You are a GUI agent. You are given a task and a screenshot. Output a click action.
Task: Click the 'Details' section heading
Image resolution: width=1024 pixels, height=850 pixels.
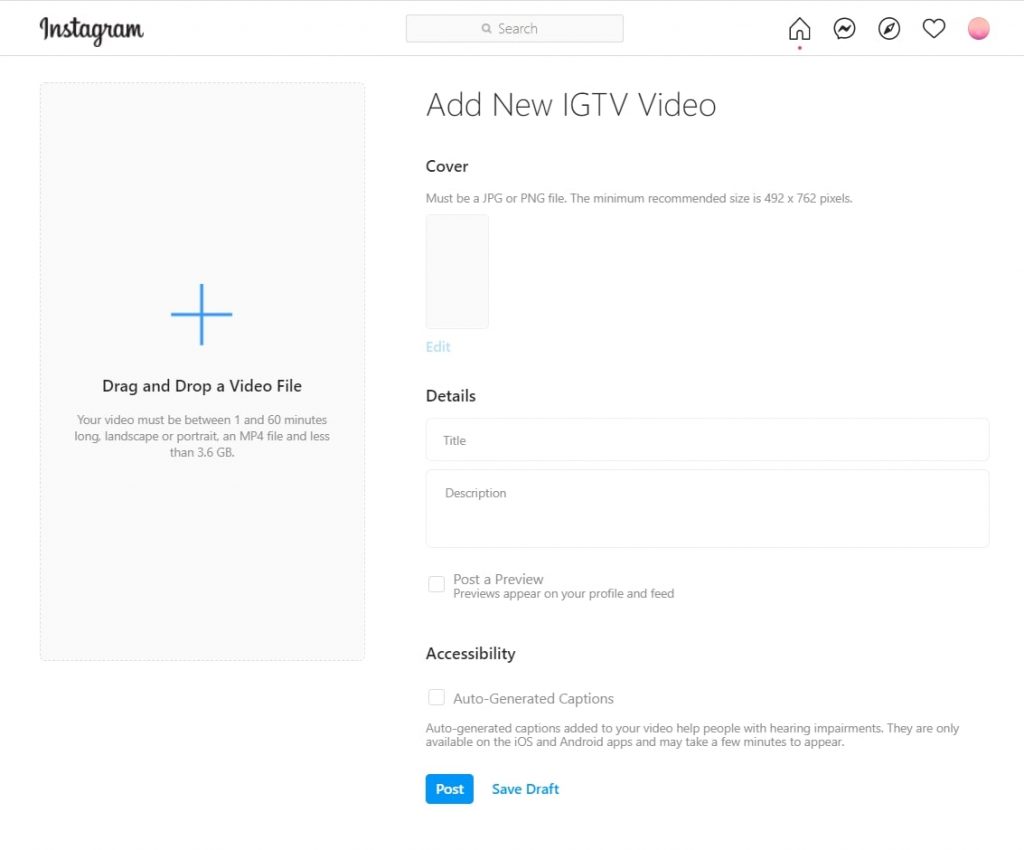451,396
